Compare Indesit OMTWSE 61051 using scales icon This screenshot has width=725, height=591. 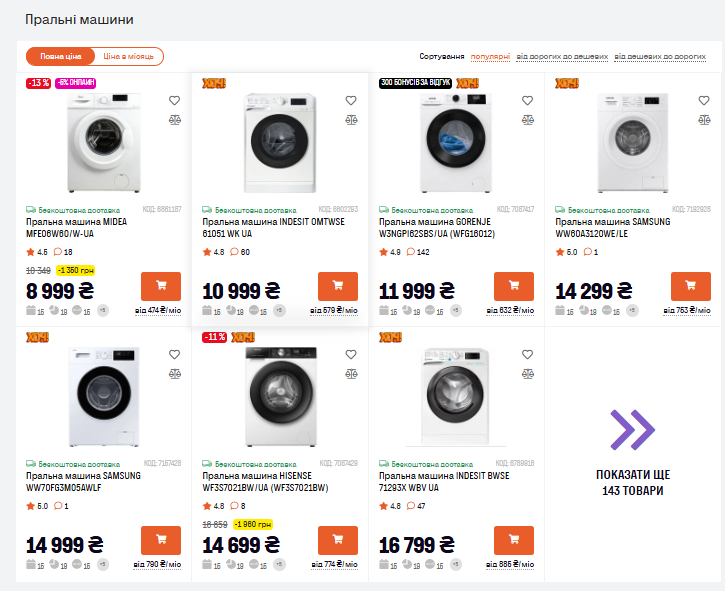[350, 119]
